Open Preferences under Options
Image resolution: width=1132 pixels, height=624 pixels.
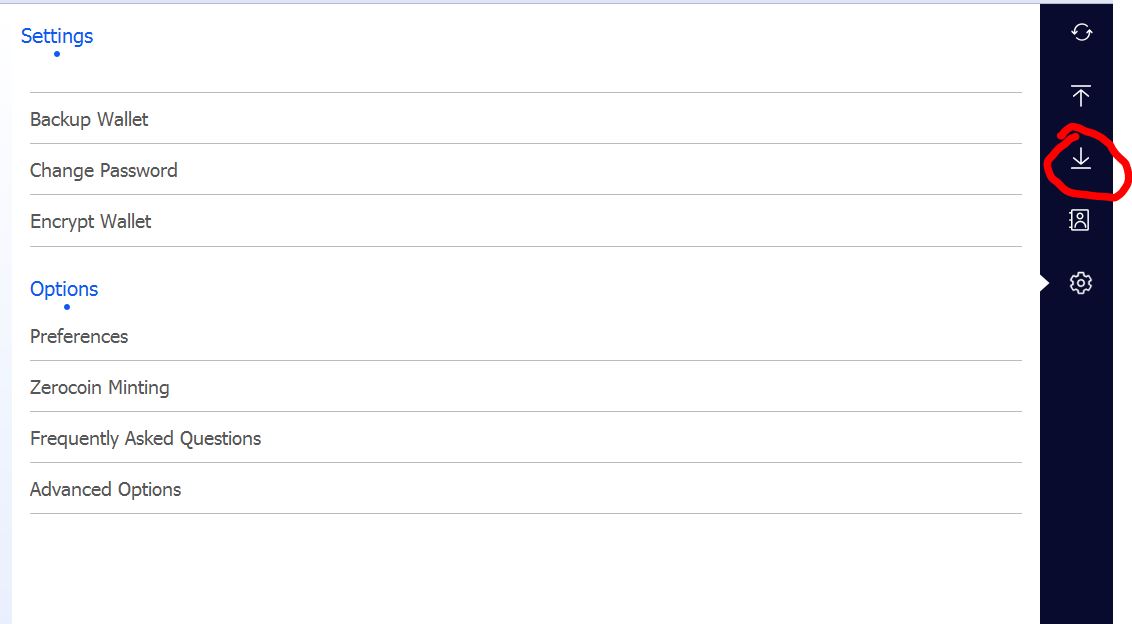(x=79, y=336)
